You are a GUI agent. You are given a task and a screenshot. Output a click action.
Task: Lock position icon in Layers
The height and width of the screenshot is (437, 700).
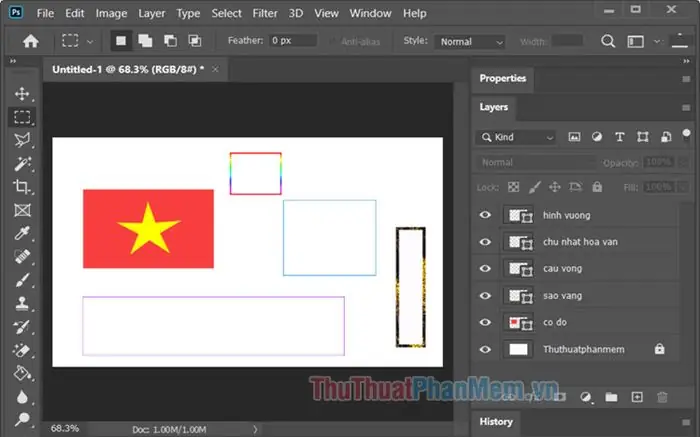pyautogui.click(x=554, y=187)
